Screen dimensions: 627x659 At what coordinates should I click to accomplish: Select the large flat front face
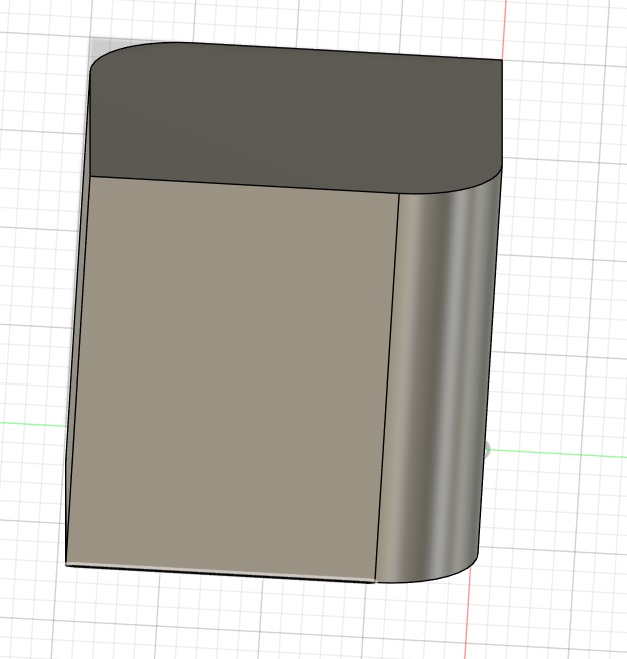point(233,378)
